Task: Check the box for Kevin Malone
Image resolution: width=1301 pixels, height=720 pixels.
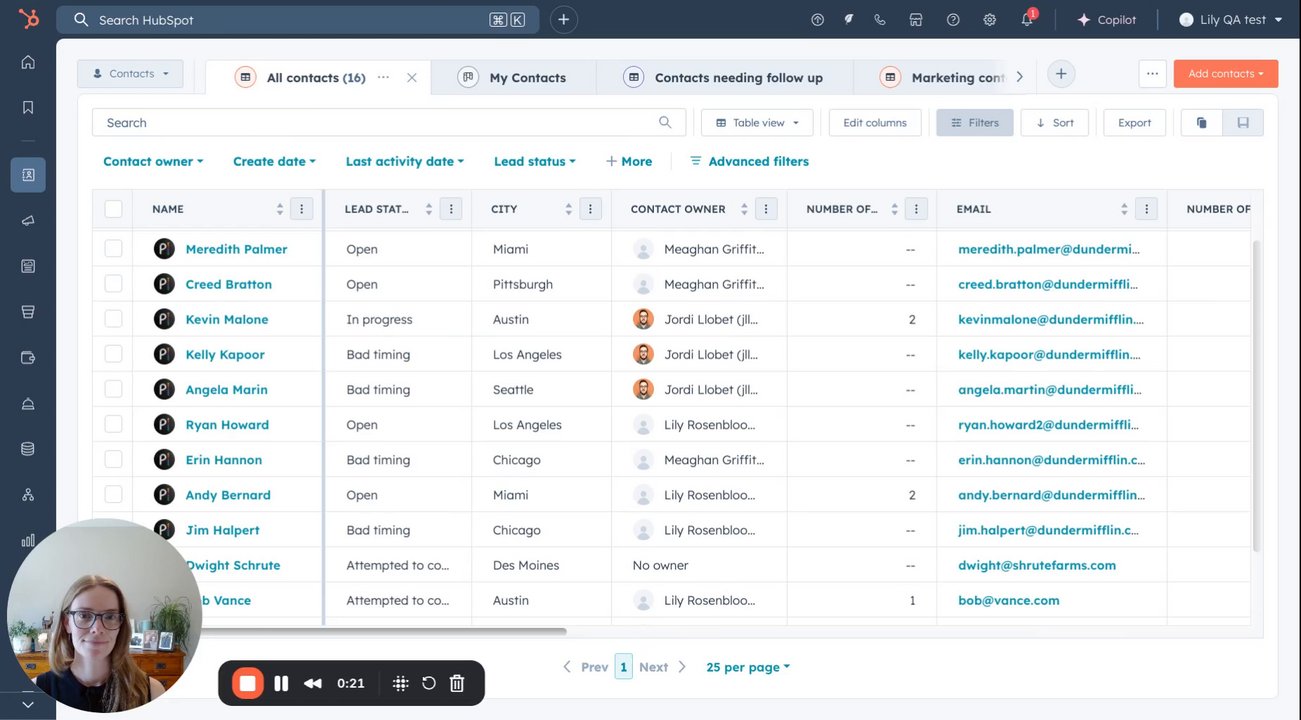Action: click(113, 319)
